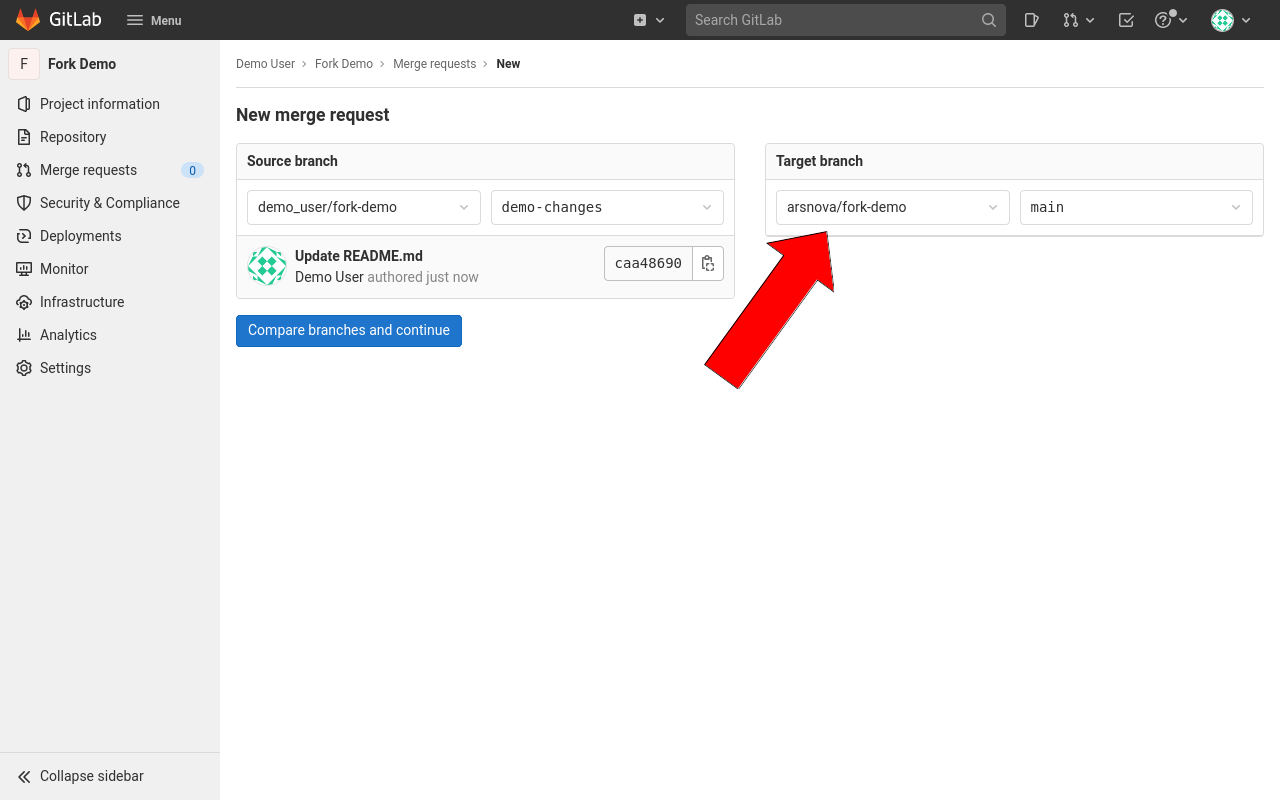Open target branch dropdown main
The image size is (1280, 800).
pyautogui.click(x=1136, y=207)
